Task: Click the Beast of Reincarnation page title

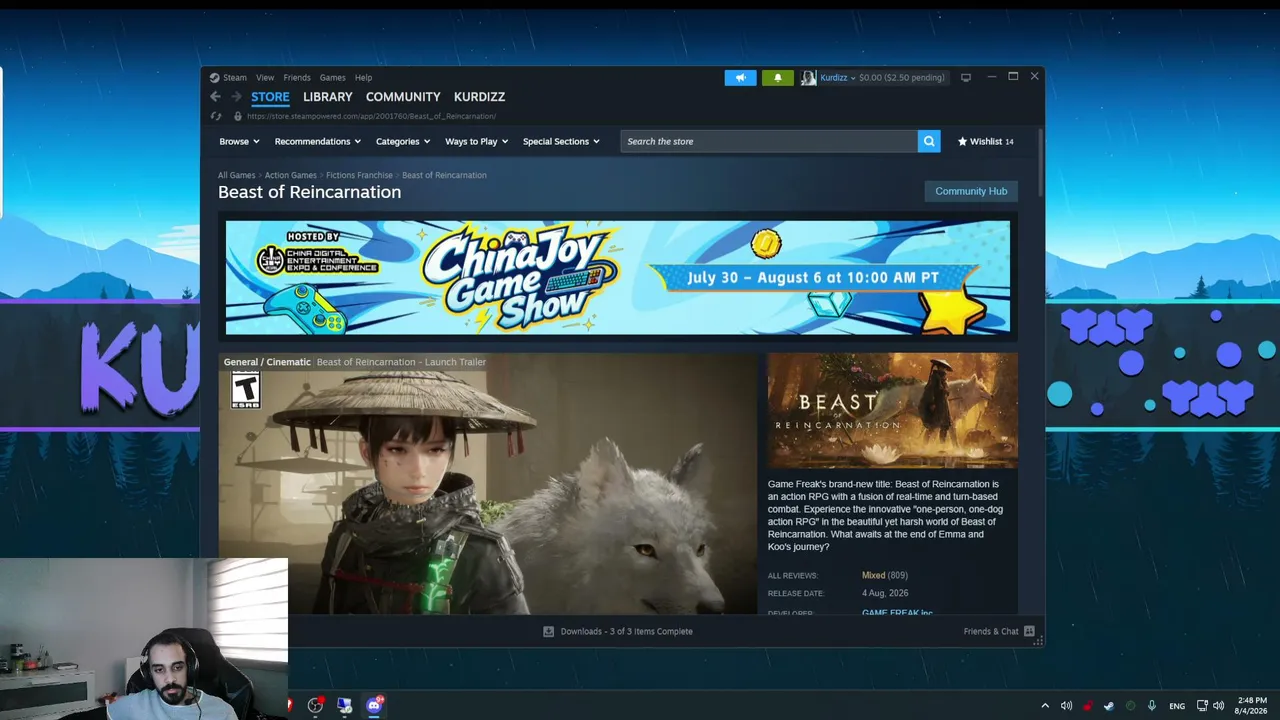Action: click(309, 192)
